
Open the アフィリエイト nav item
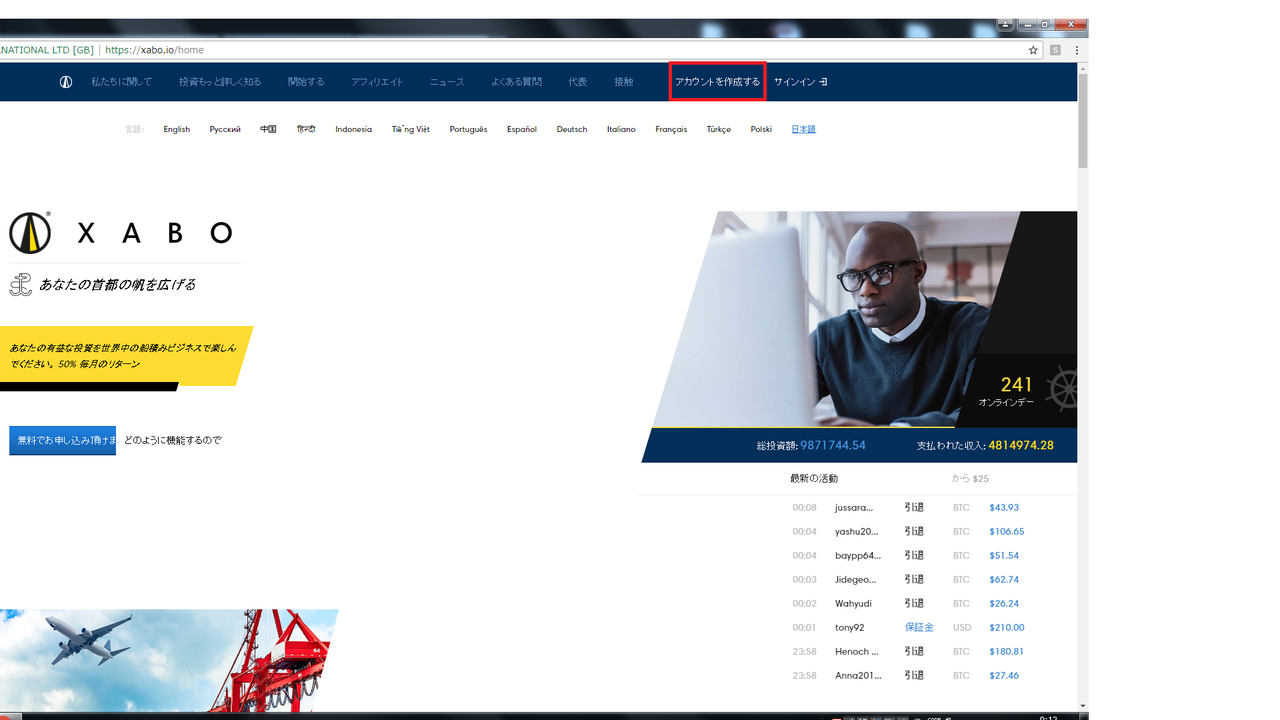(x=377, y=82)
